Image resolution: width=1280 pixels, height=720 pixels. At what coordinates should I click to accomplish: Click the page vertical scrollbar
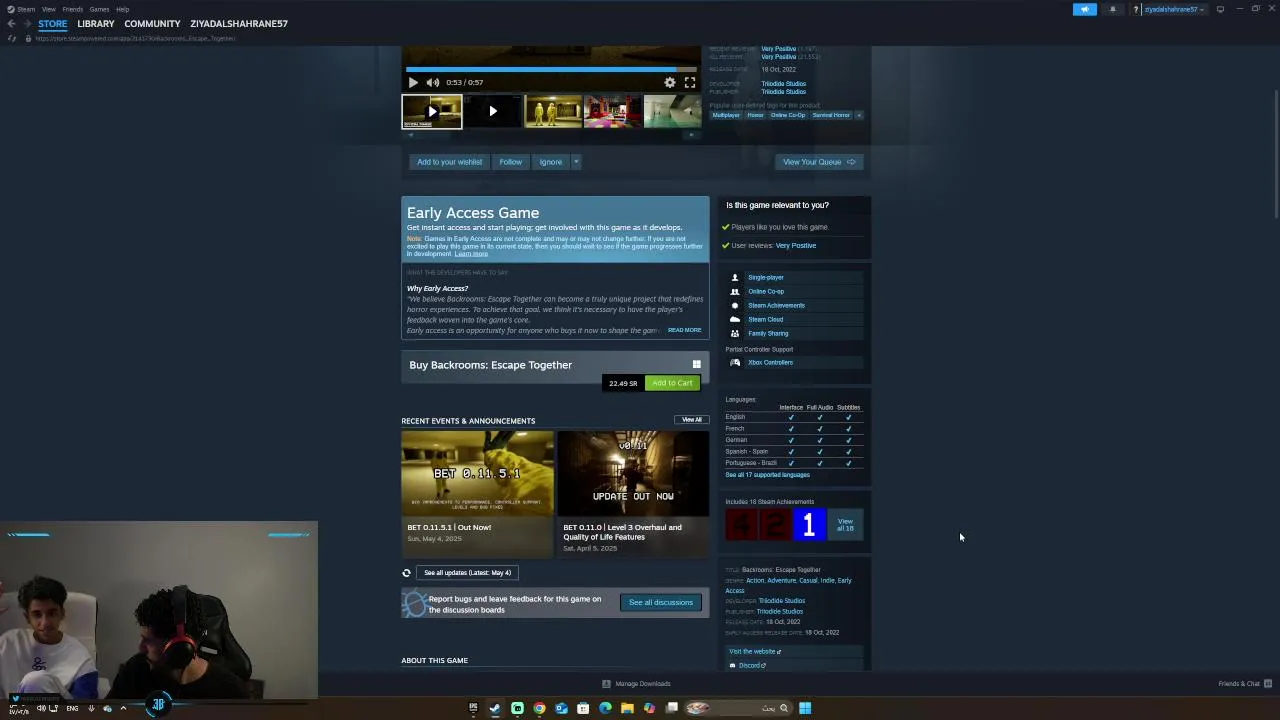(x=1276, y=155)
